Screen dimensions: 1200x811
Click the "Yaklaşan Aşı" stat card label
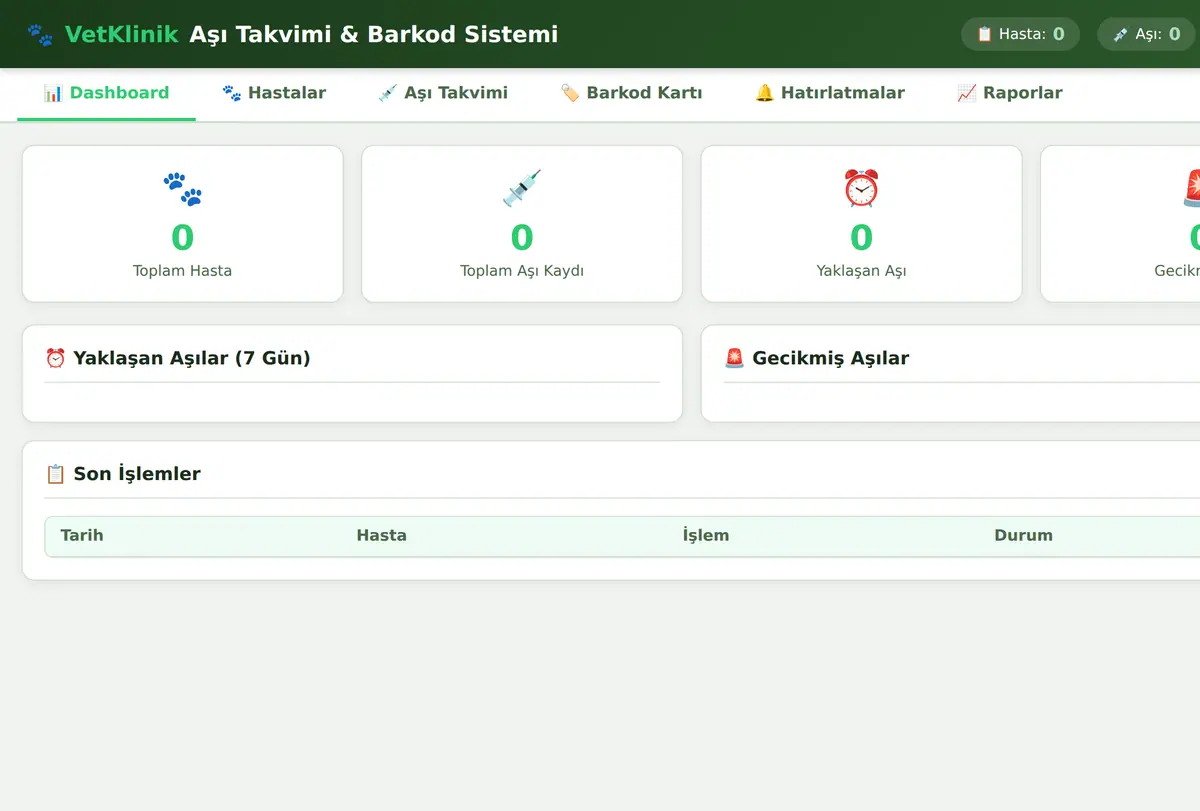pos(861,270)
